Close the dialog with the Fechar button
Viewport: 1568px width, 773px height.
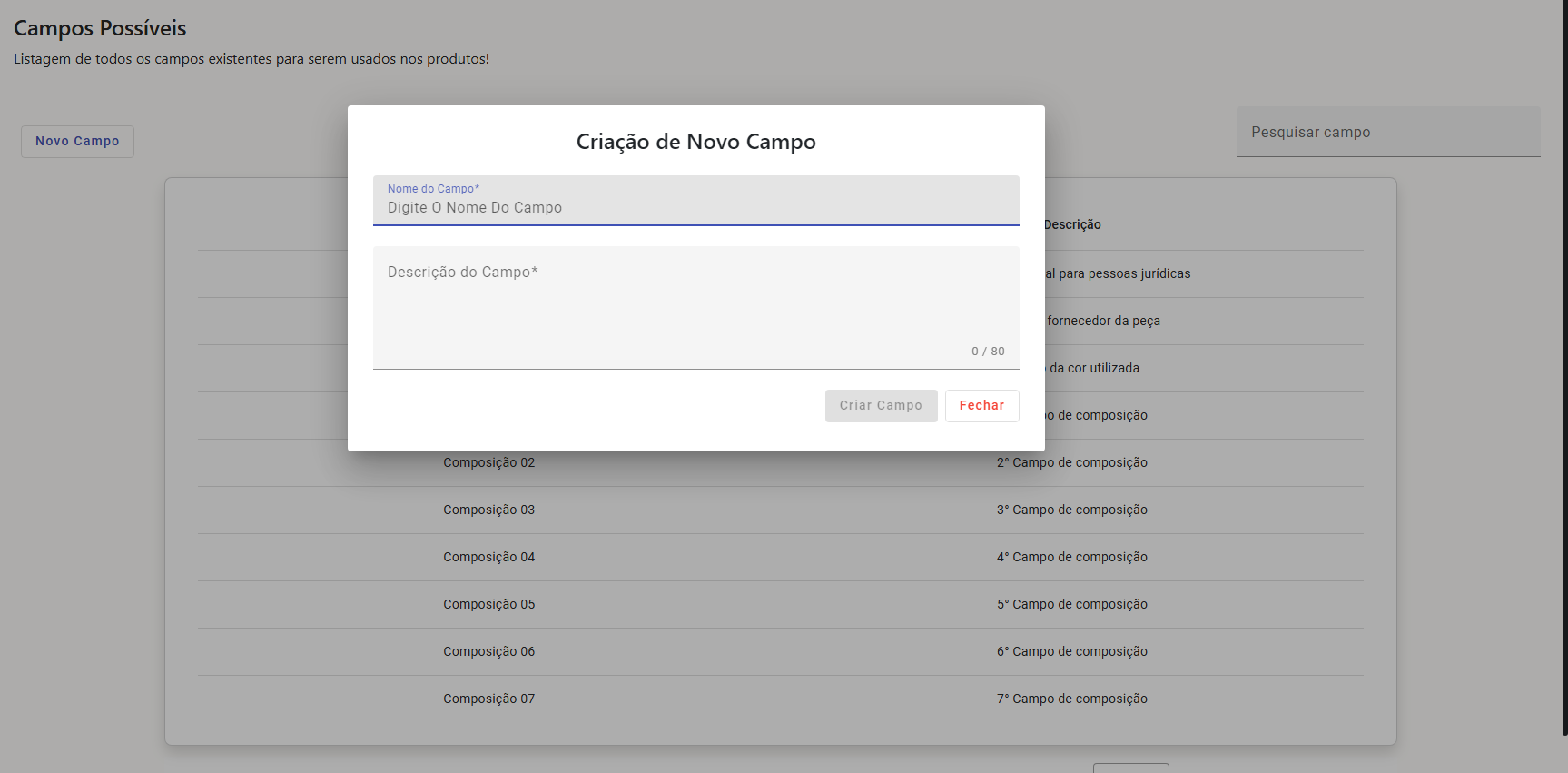pyautogui.click(x=981, y=406)
